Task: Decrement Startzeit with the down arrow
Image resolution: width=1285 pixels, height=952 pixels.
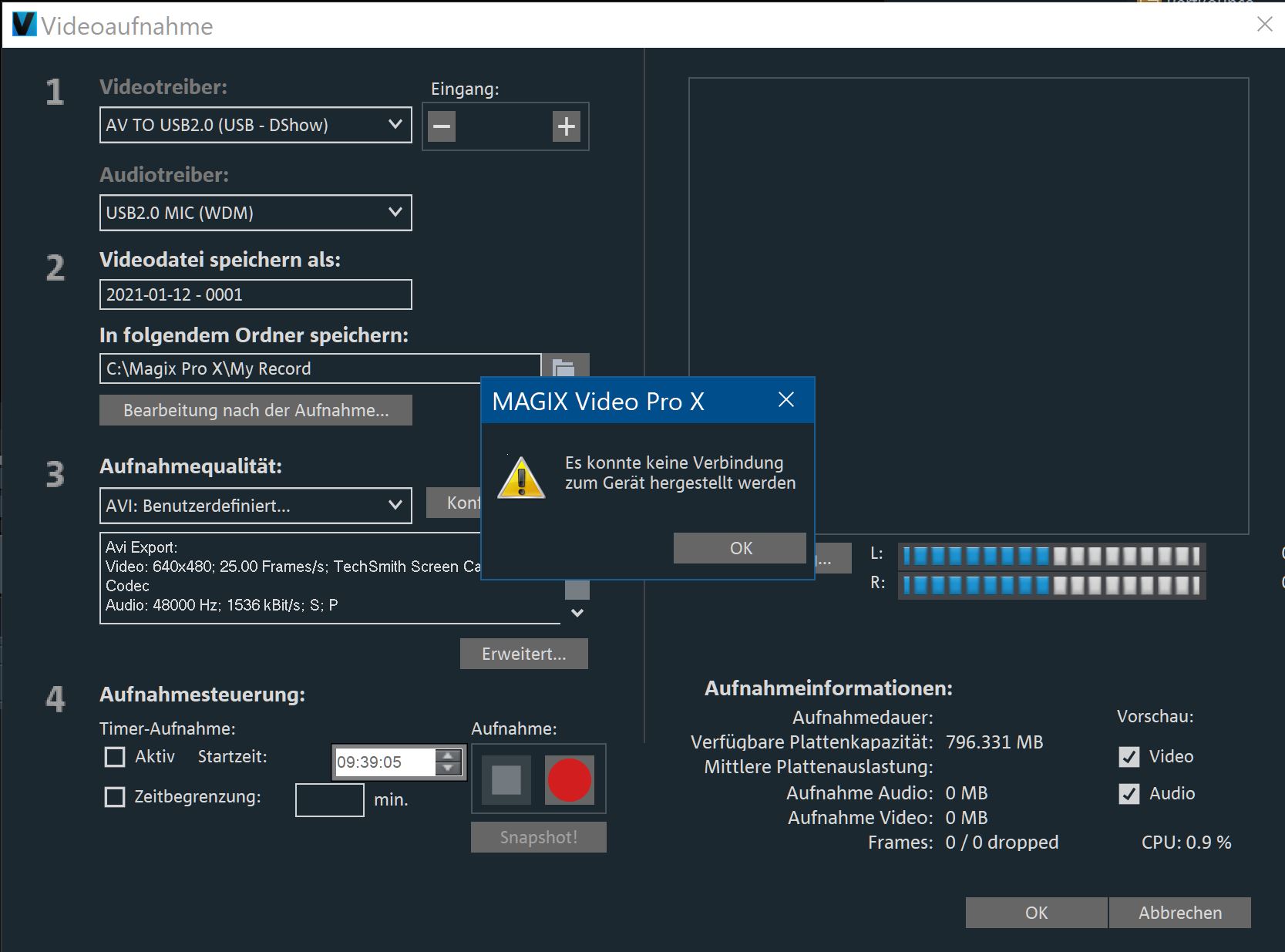Action: pyautogui.click(x=448, y=769)
